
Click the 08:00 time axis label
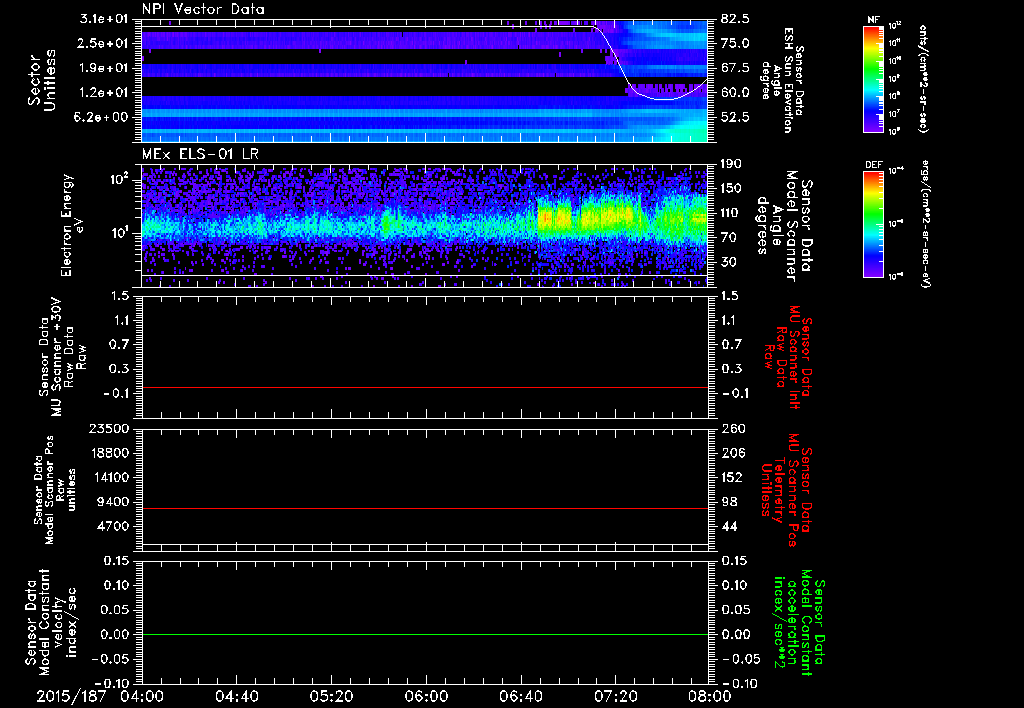709,695
